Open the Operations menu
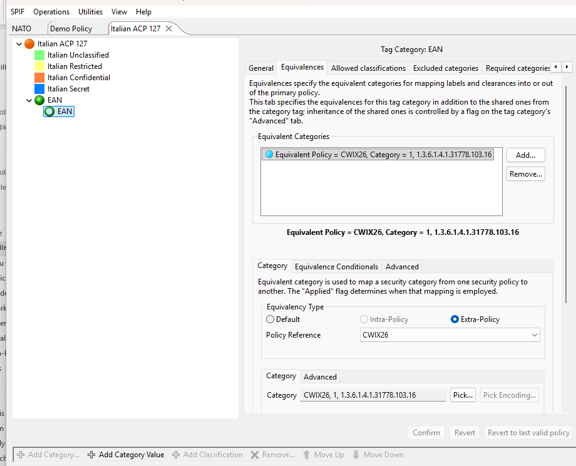Screen dimensions: 576x466 pos(51,12)
